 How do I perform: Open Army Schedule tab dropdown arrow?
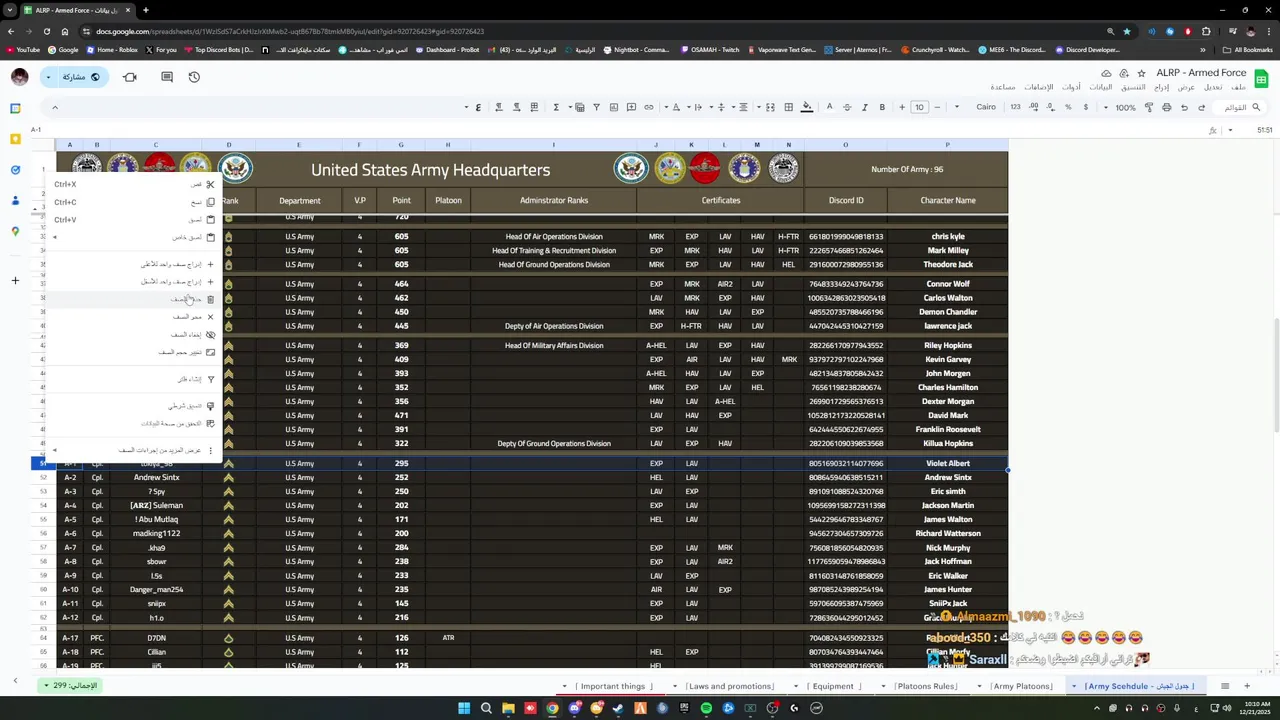tap(1074, 686)
